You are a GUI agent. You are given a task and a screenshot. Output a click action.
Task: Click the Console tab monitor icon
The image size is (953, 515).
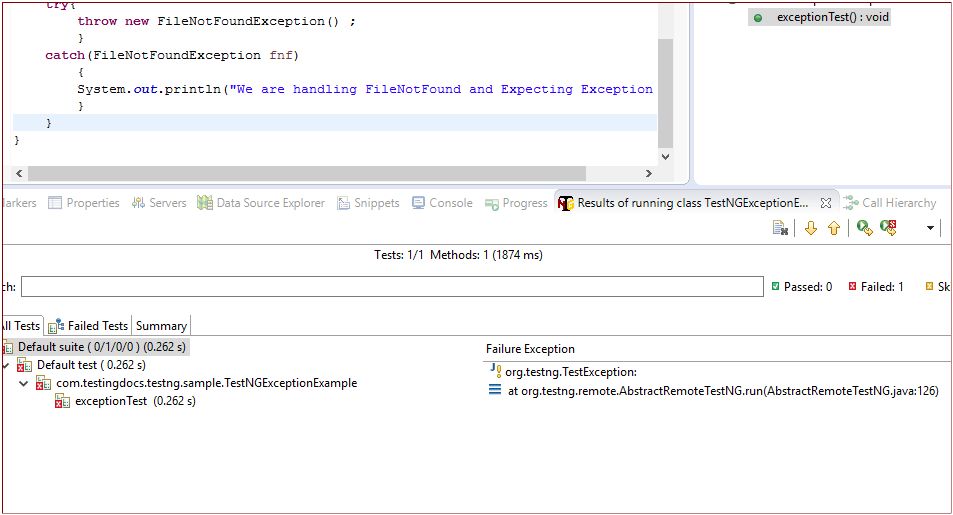point(418,203)
